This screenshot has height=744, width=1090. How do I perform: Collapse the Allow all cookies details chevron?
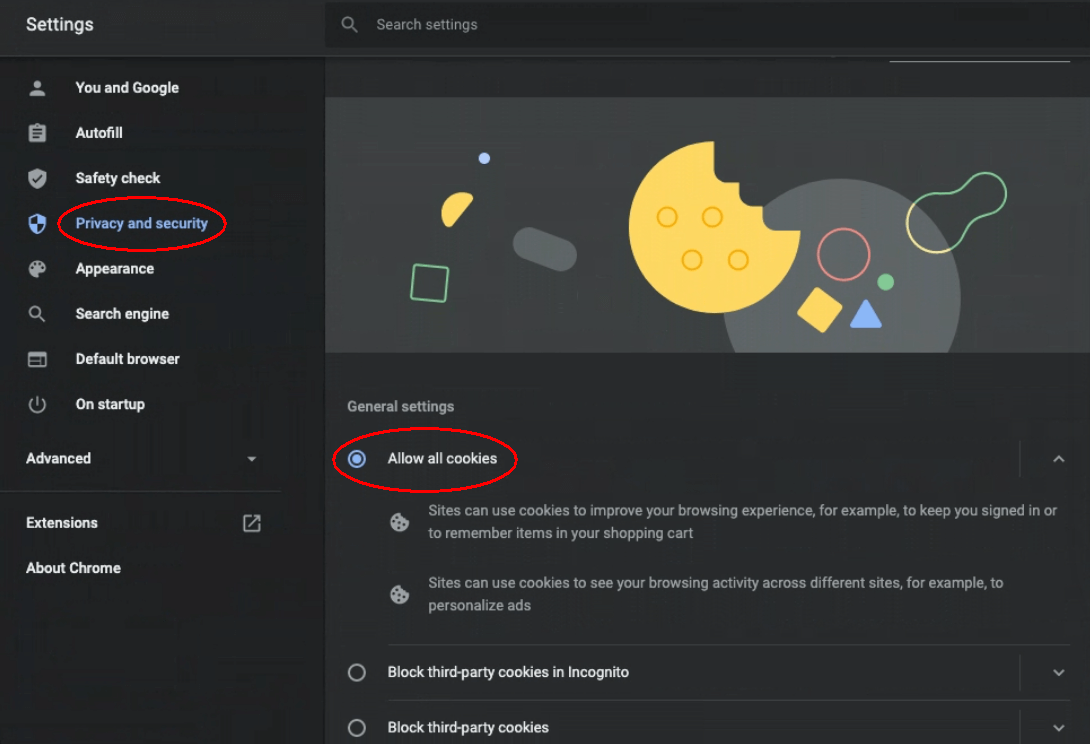pos(1059,459)
